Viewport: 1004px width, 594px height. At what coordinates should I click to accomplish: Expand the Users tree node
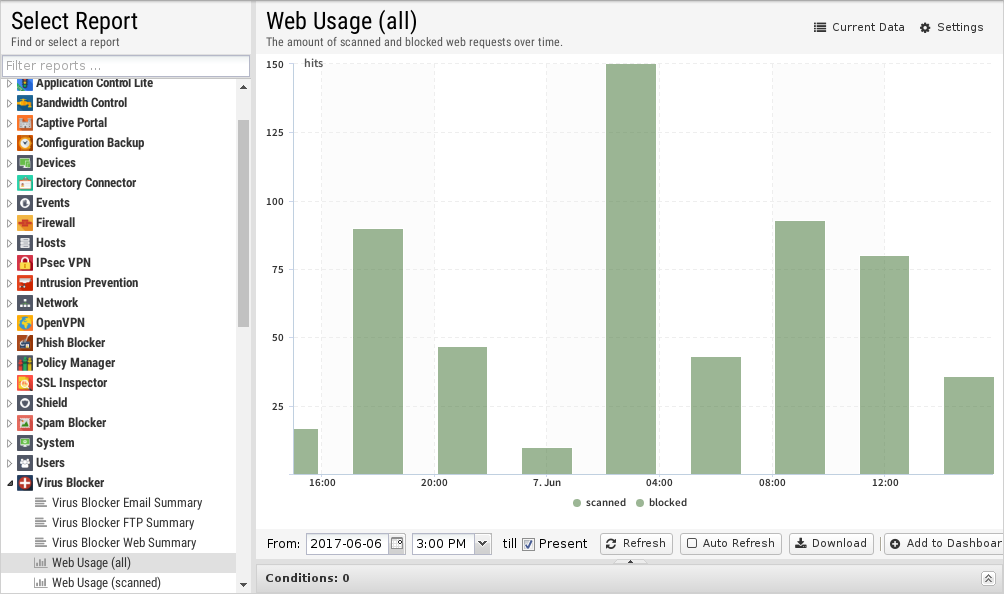pos(9,463)
